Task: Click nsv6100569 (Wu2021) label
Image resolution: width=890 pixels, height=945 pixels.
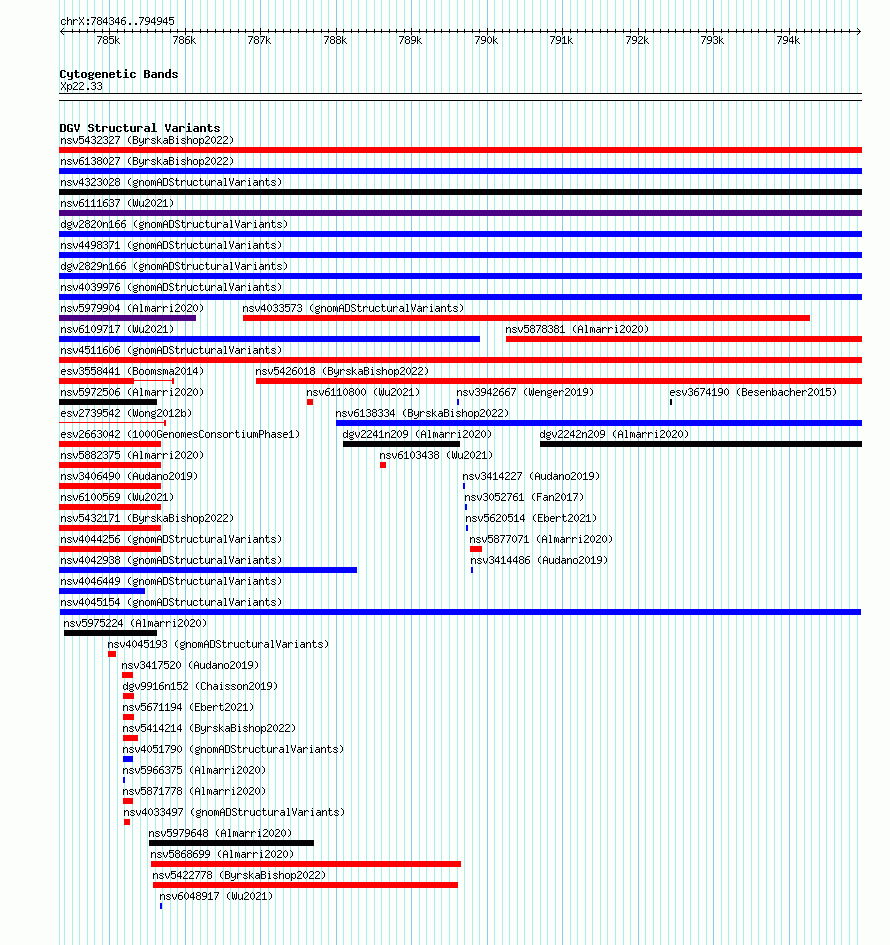Action: click(x=117, y=497)
